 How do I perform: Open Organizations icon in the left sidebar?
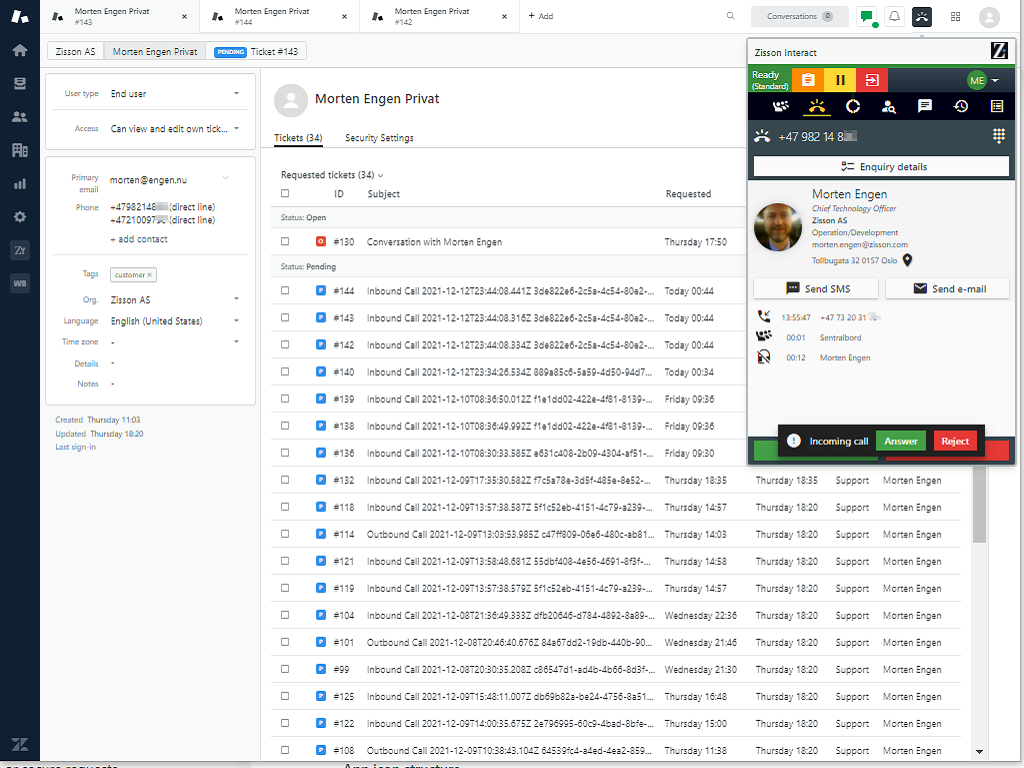(x=19, y=150)
